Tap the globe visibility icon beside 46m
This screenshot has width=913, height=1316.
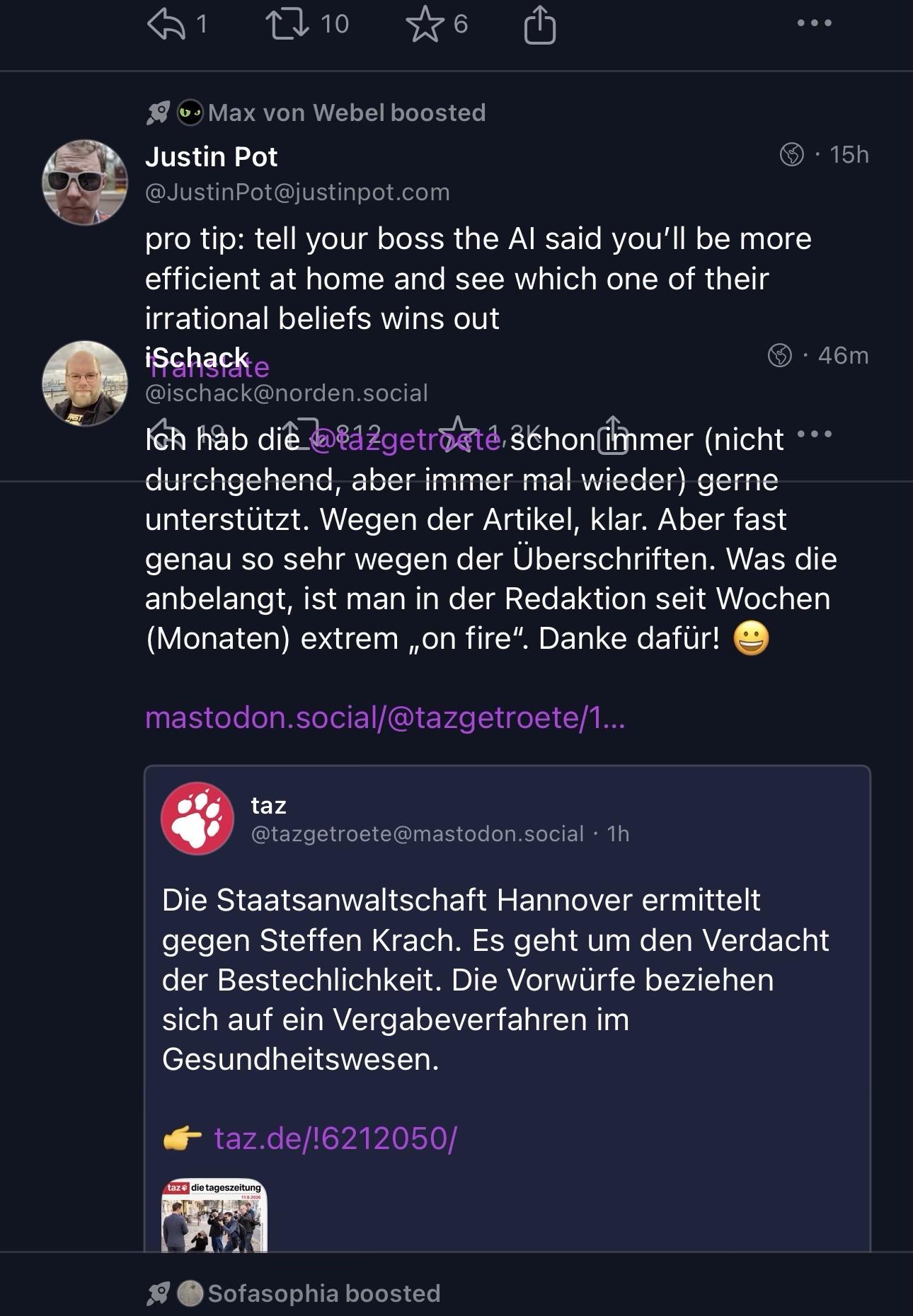click(x=780, y=355)
